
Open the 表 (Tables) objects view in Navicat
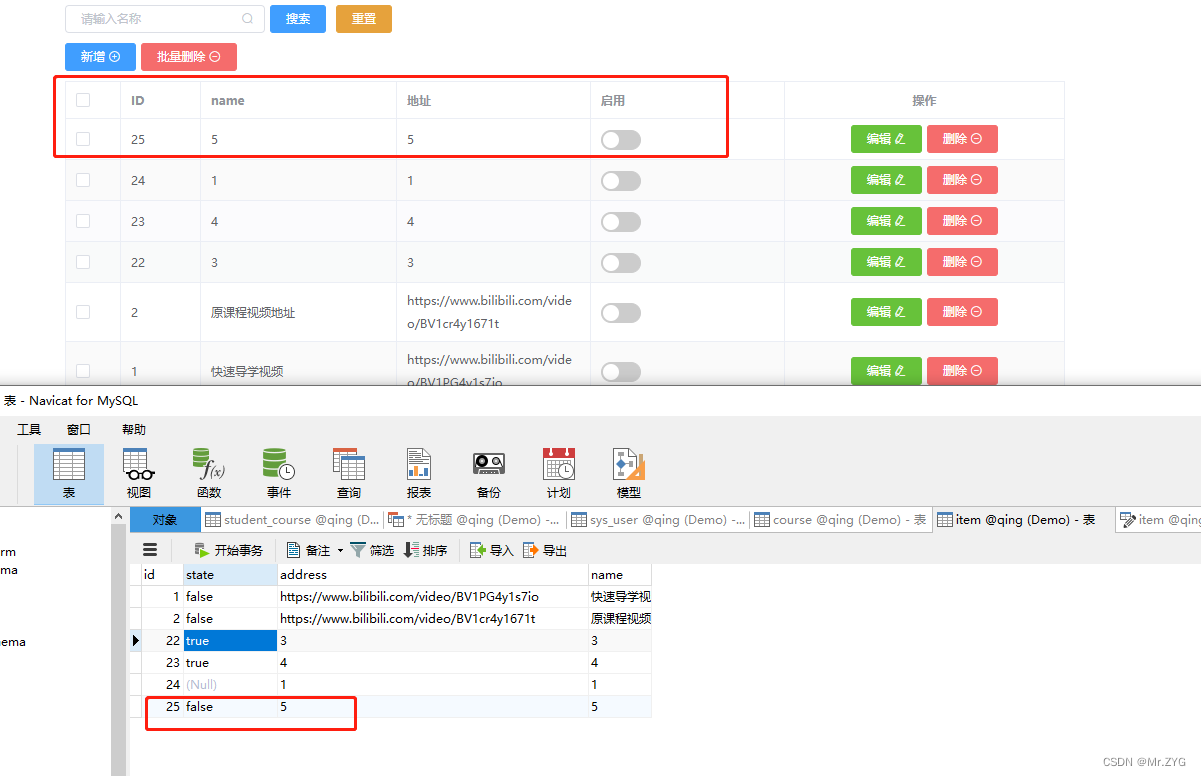[68, 470]
